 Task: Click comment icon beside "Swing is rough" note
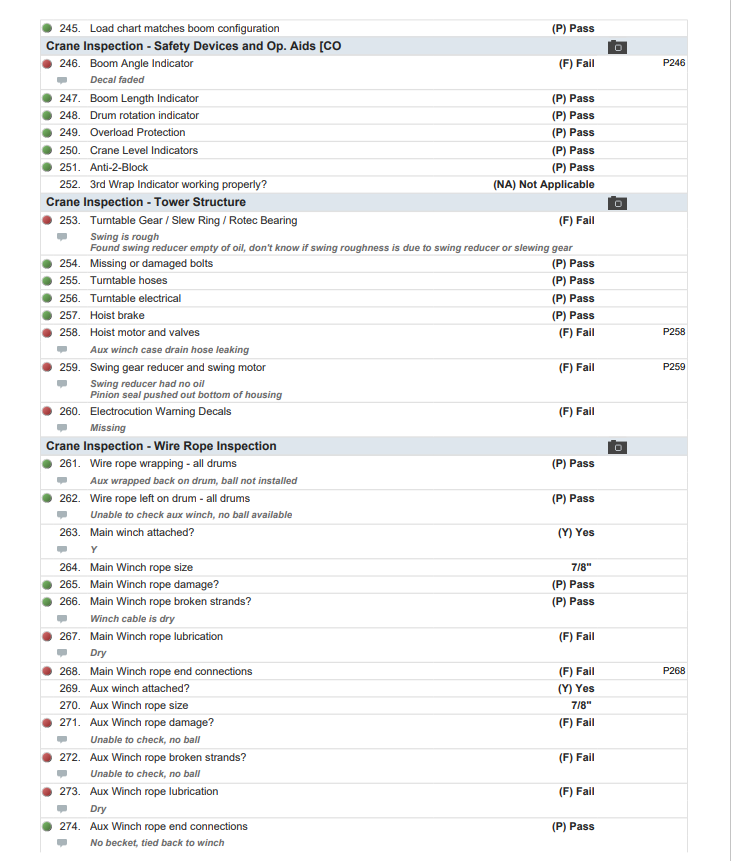(x=62, y=237)
